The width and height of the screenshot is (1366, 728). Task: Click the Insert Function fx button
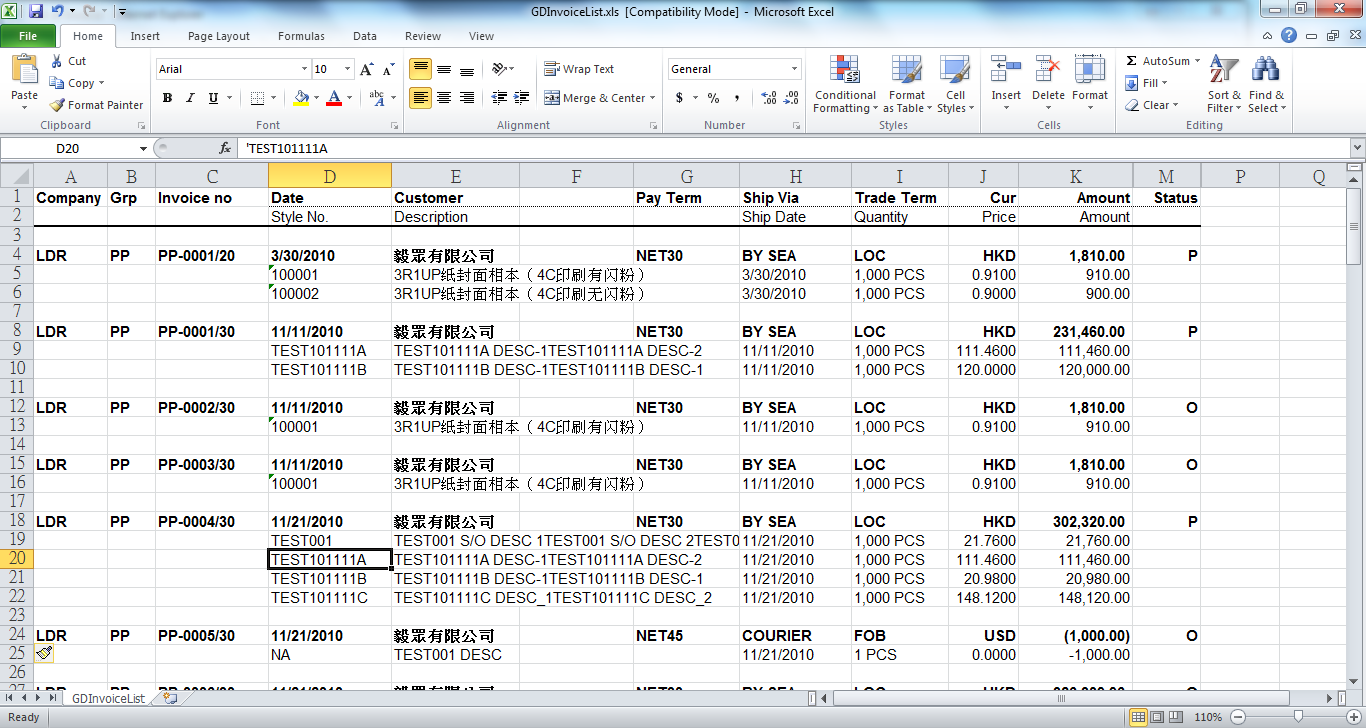coord(225,148)
